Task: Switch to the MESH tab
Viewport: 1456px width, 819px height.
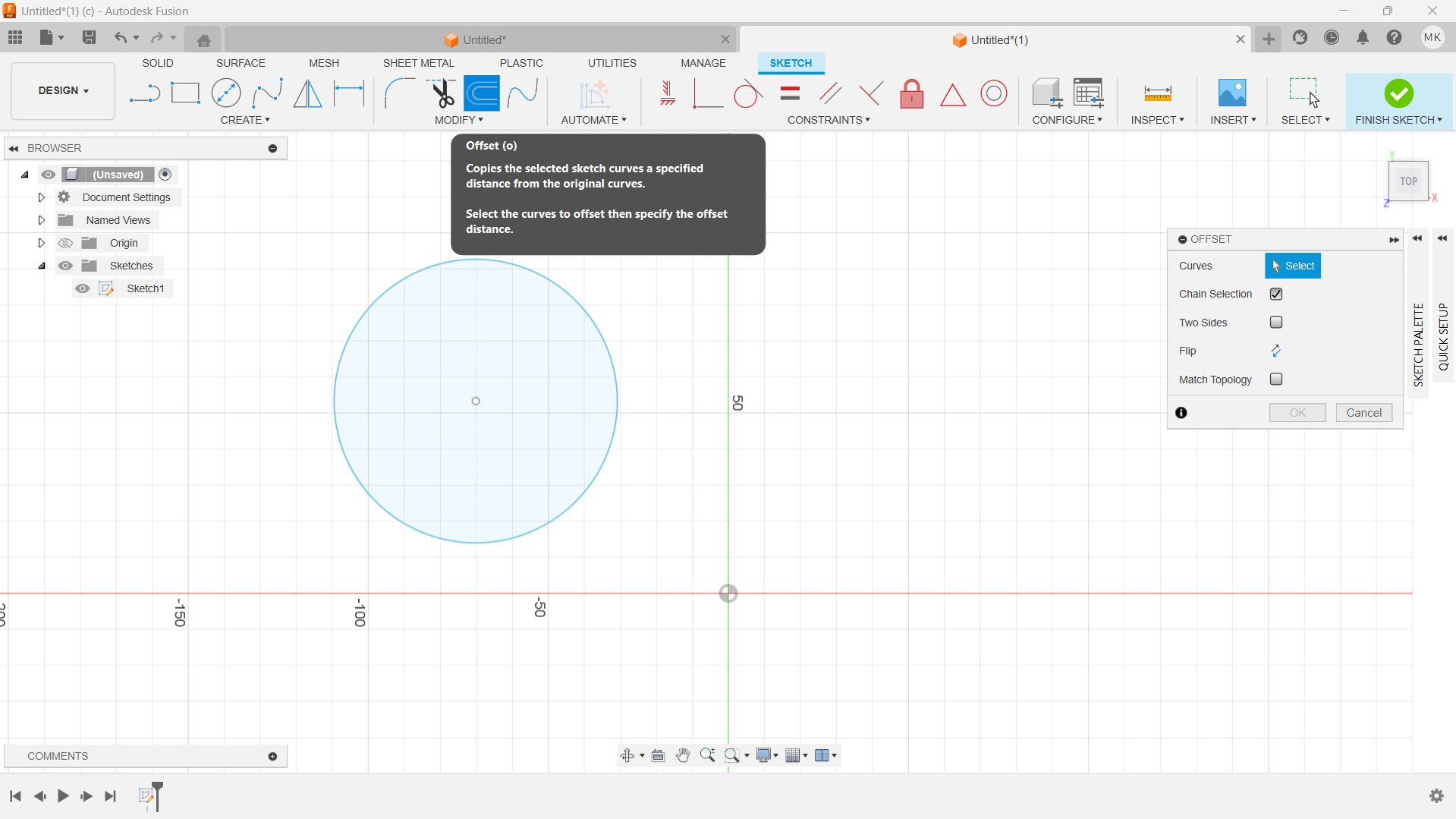Action: point(324,63)
